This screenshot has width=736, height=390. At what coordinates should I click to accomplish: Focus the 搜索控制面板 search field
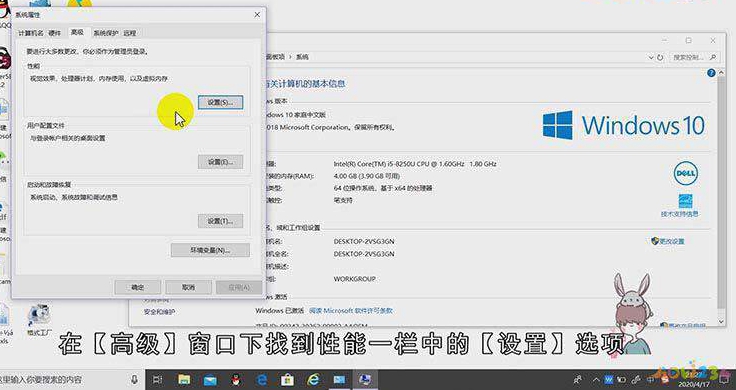pyautogui.click(x=695, y=57)
